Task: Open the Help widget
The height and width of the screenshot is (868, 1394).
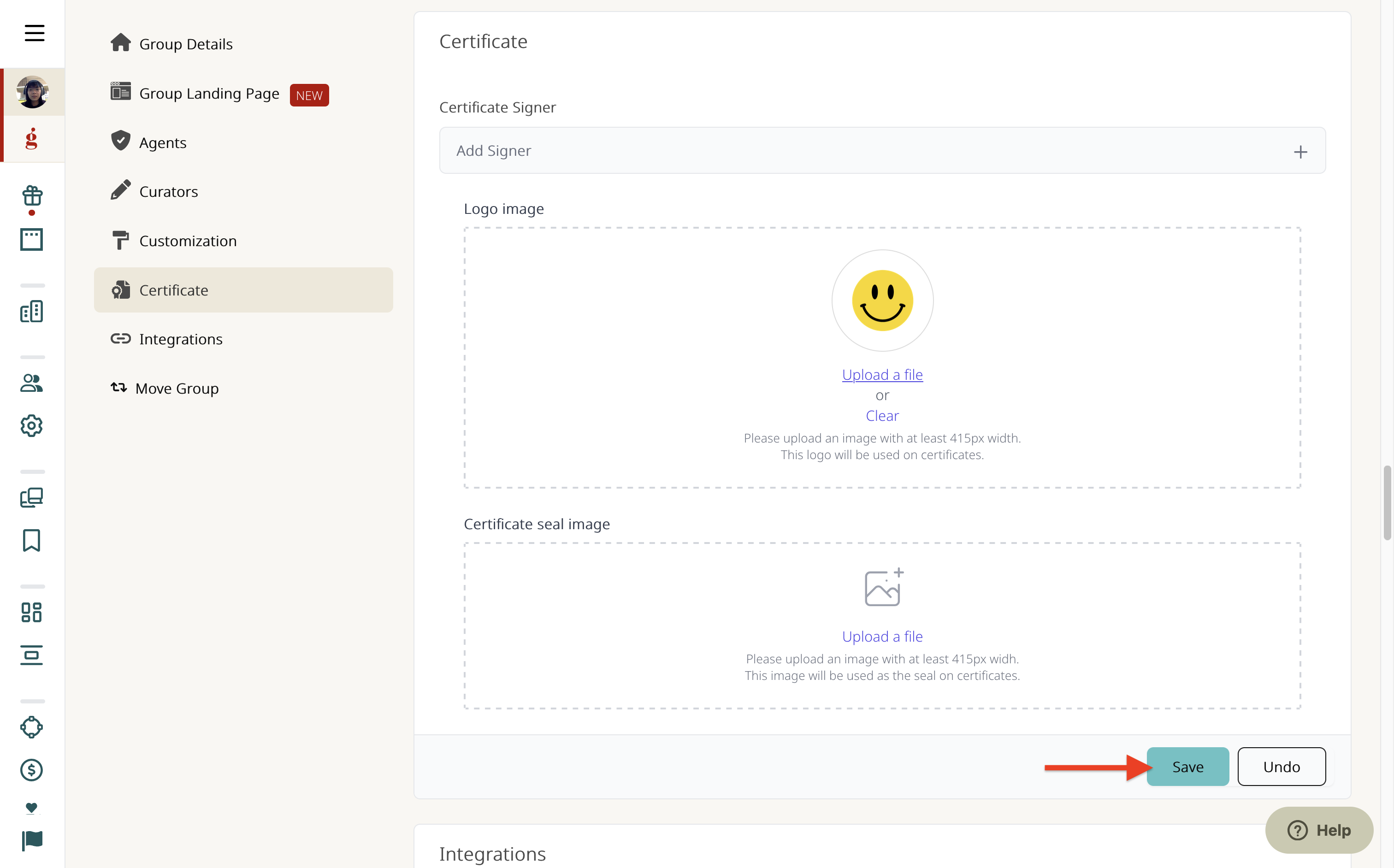Action: 1319,830
